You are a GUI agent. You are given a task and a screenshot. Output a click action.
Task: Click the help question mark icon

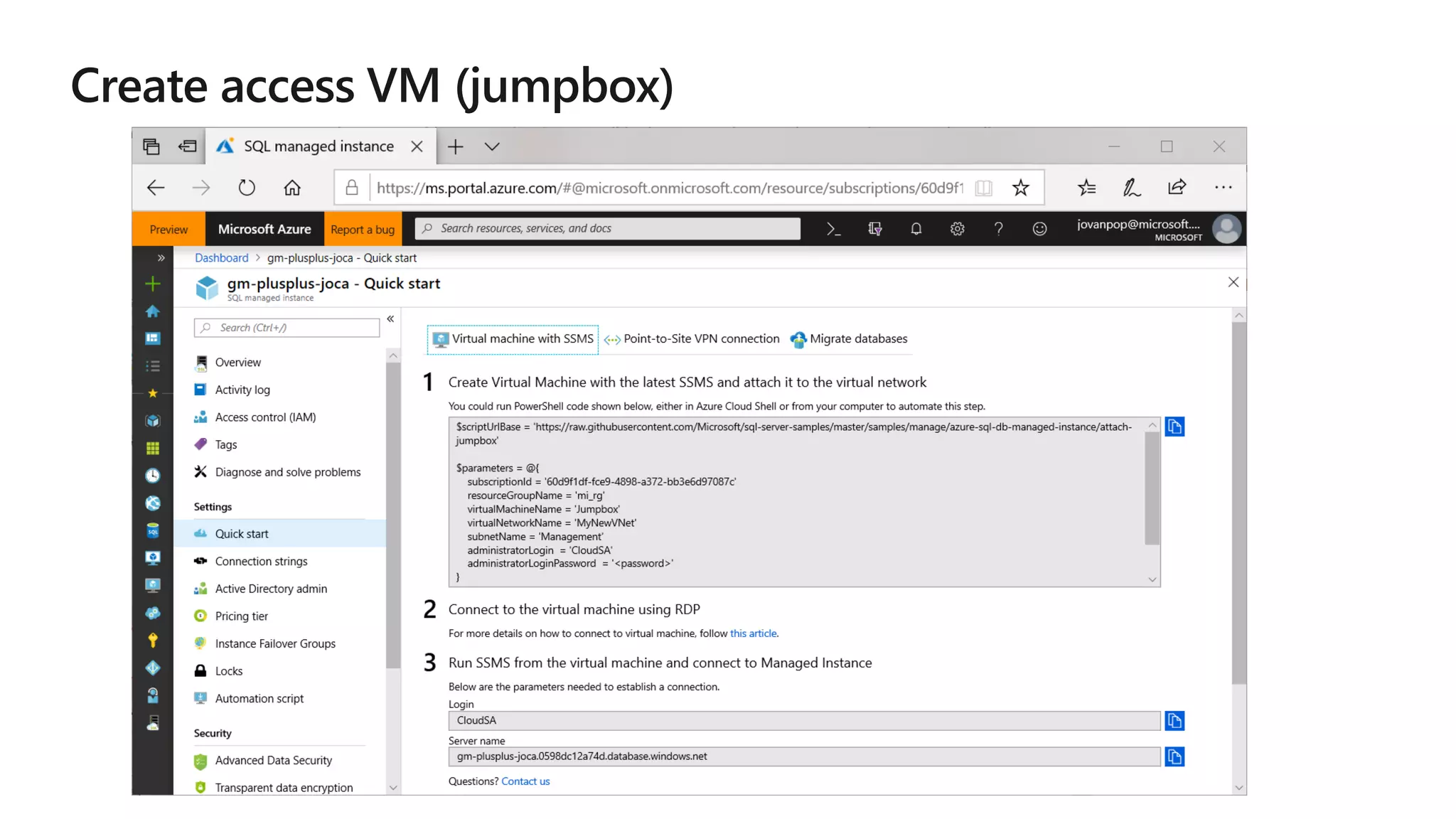998,229
